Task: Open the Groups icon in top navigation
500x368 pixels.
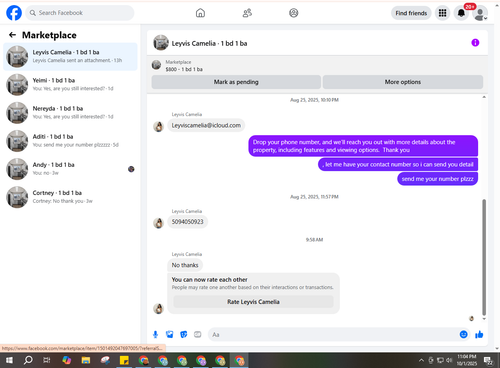Action: tap(294, 13)
